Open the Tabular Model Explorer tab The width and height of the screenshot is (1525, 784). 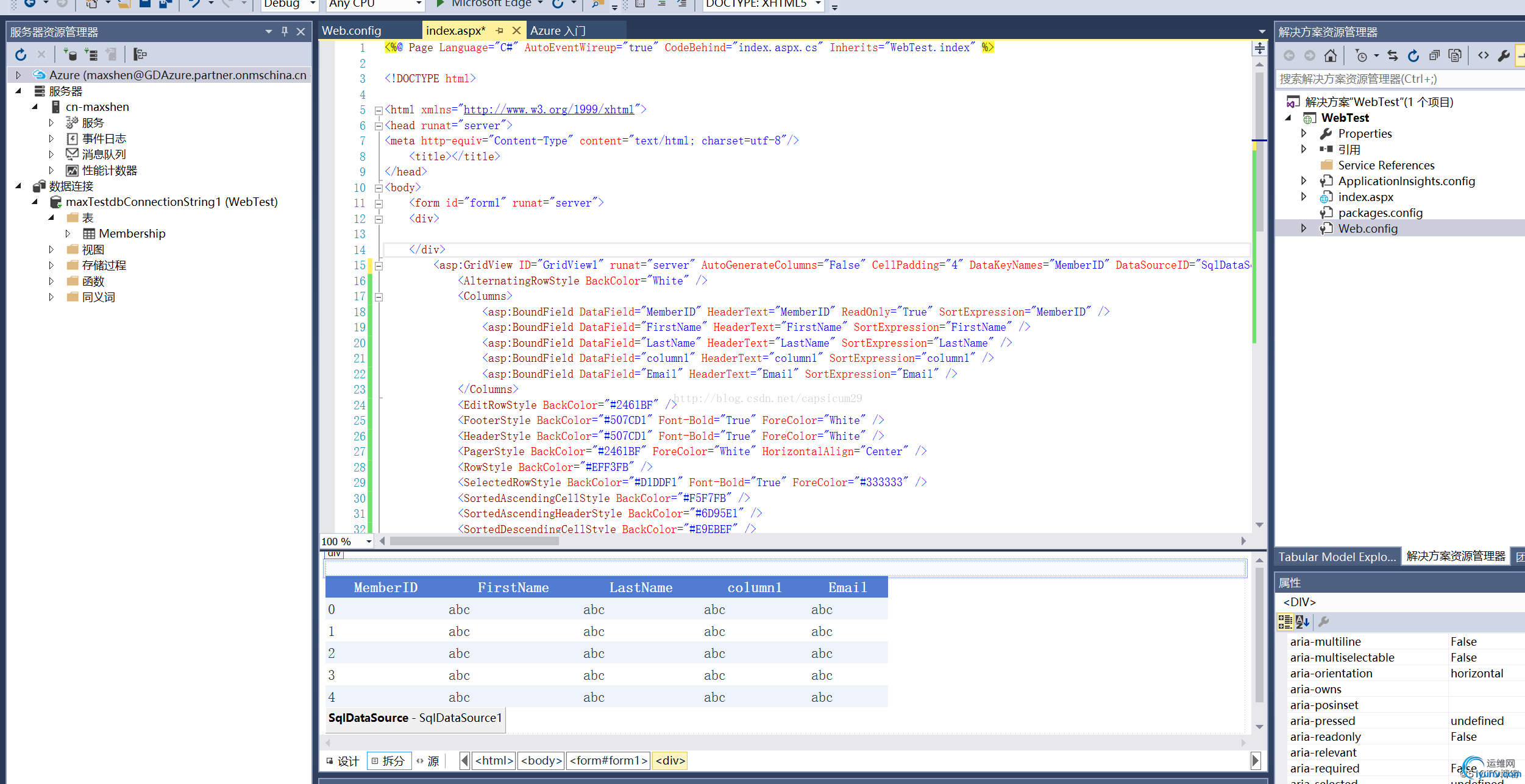click(1337, 557)
